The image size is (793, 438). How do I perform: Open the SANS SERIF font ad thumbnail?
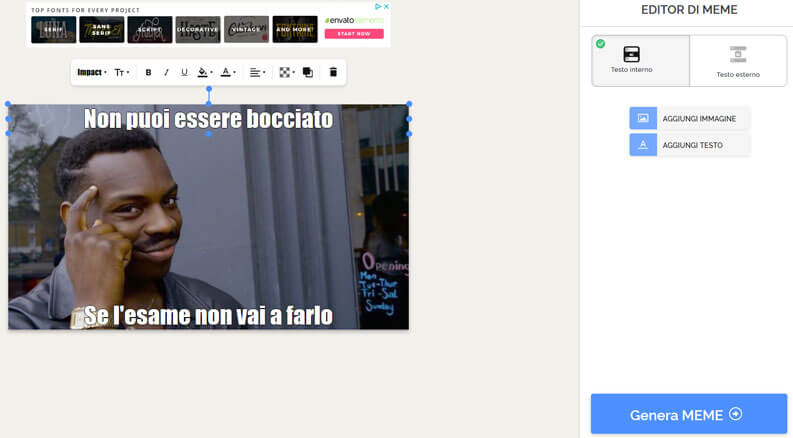tap(102, 29)
